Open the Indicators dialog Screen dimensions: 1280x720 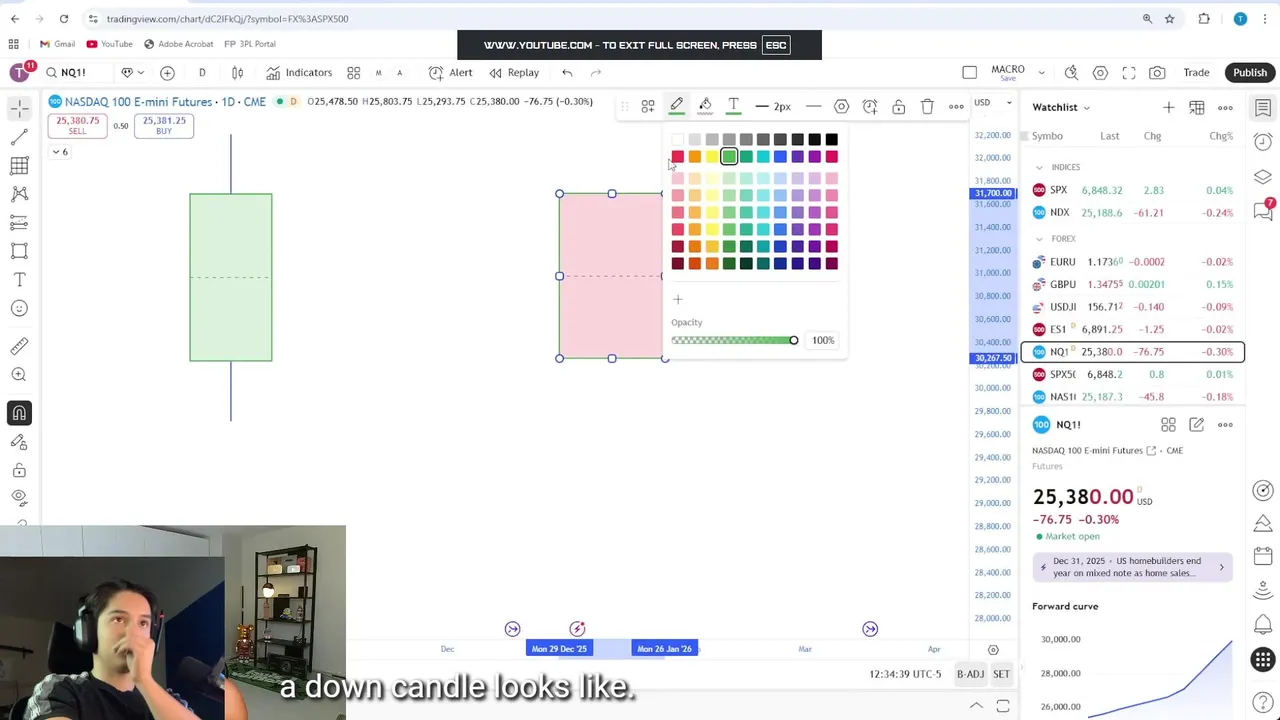(x=299, y=72)
